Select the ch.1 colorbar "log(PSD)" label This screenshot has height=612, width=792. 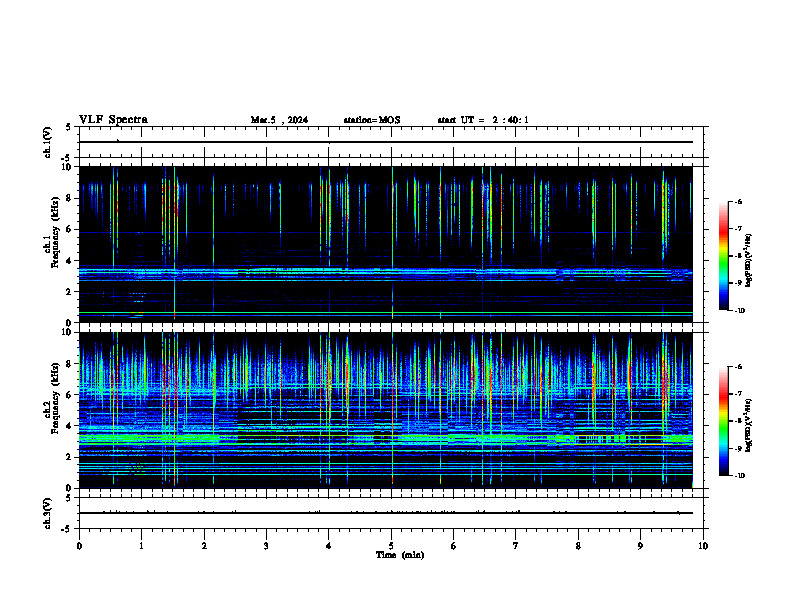click(x=749, y=260)
